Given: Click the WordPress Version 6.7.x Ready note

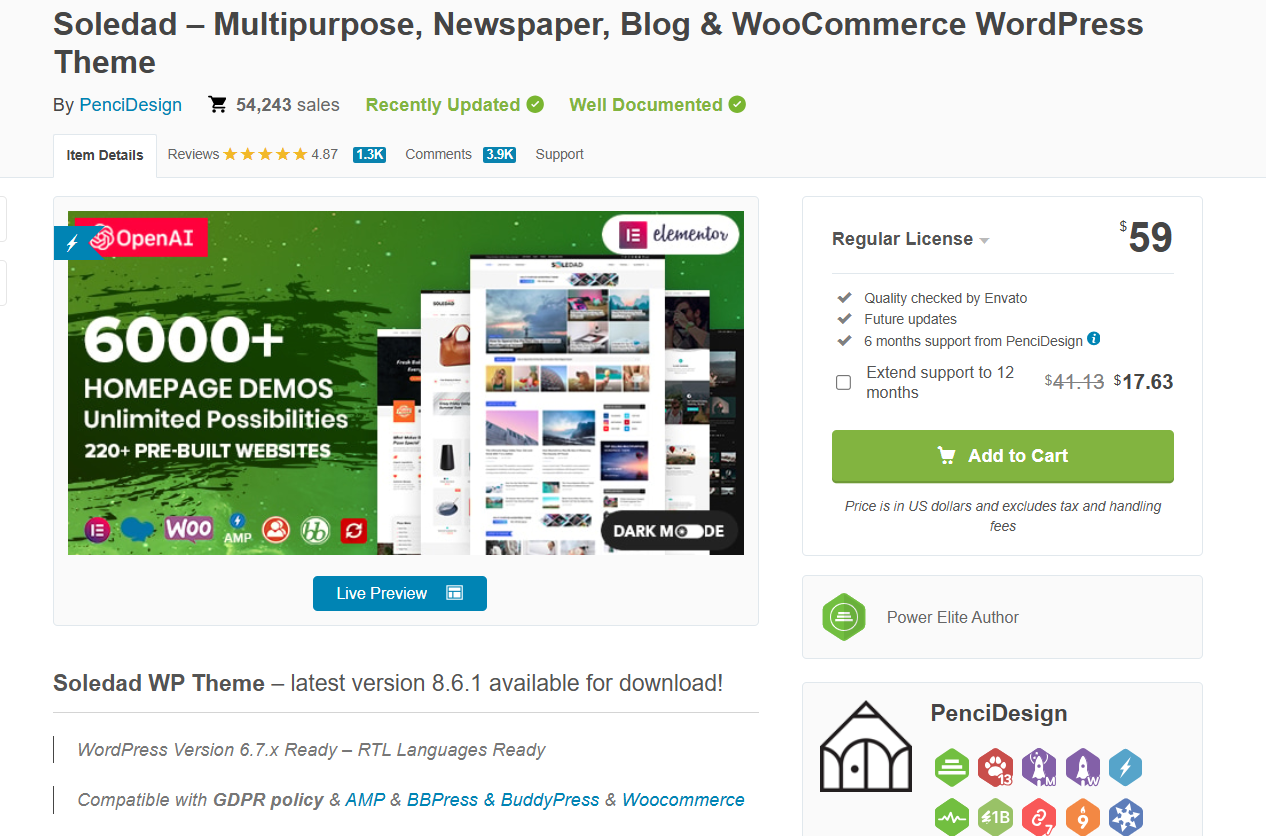Looking at the screenshot, I should point(312,750).
